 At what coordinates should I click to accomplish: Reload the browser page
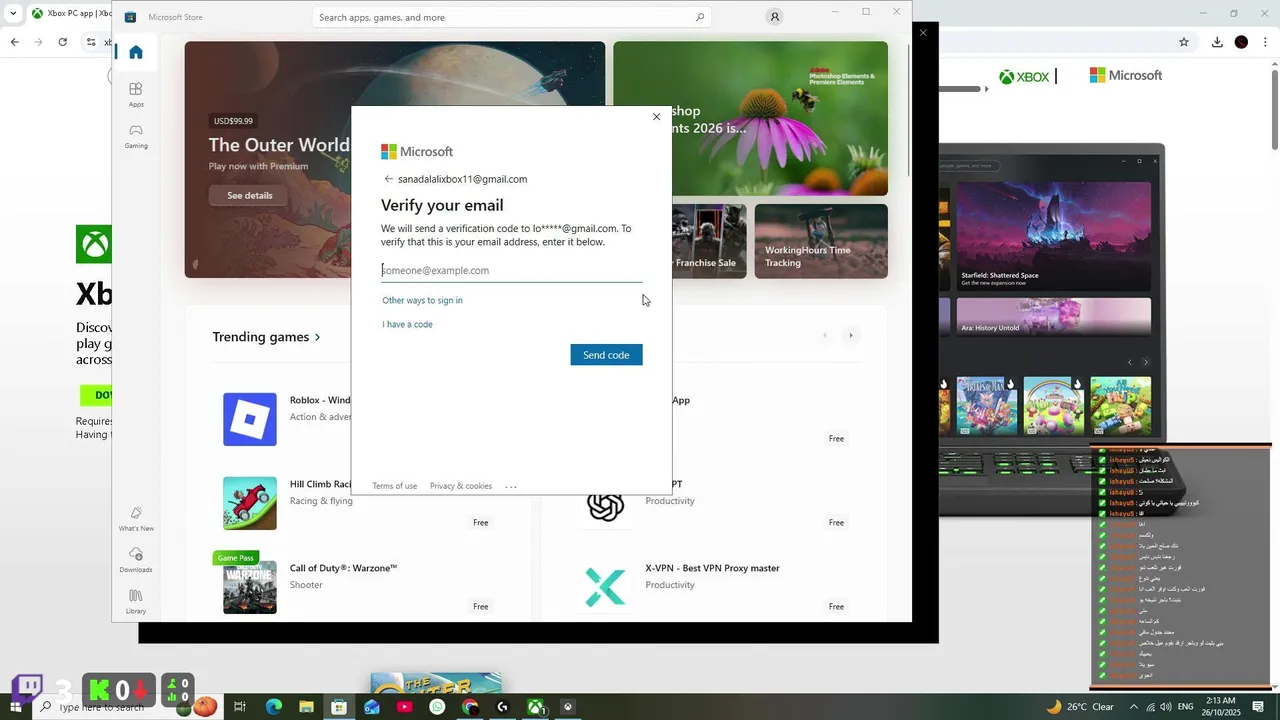(62, 42)
